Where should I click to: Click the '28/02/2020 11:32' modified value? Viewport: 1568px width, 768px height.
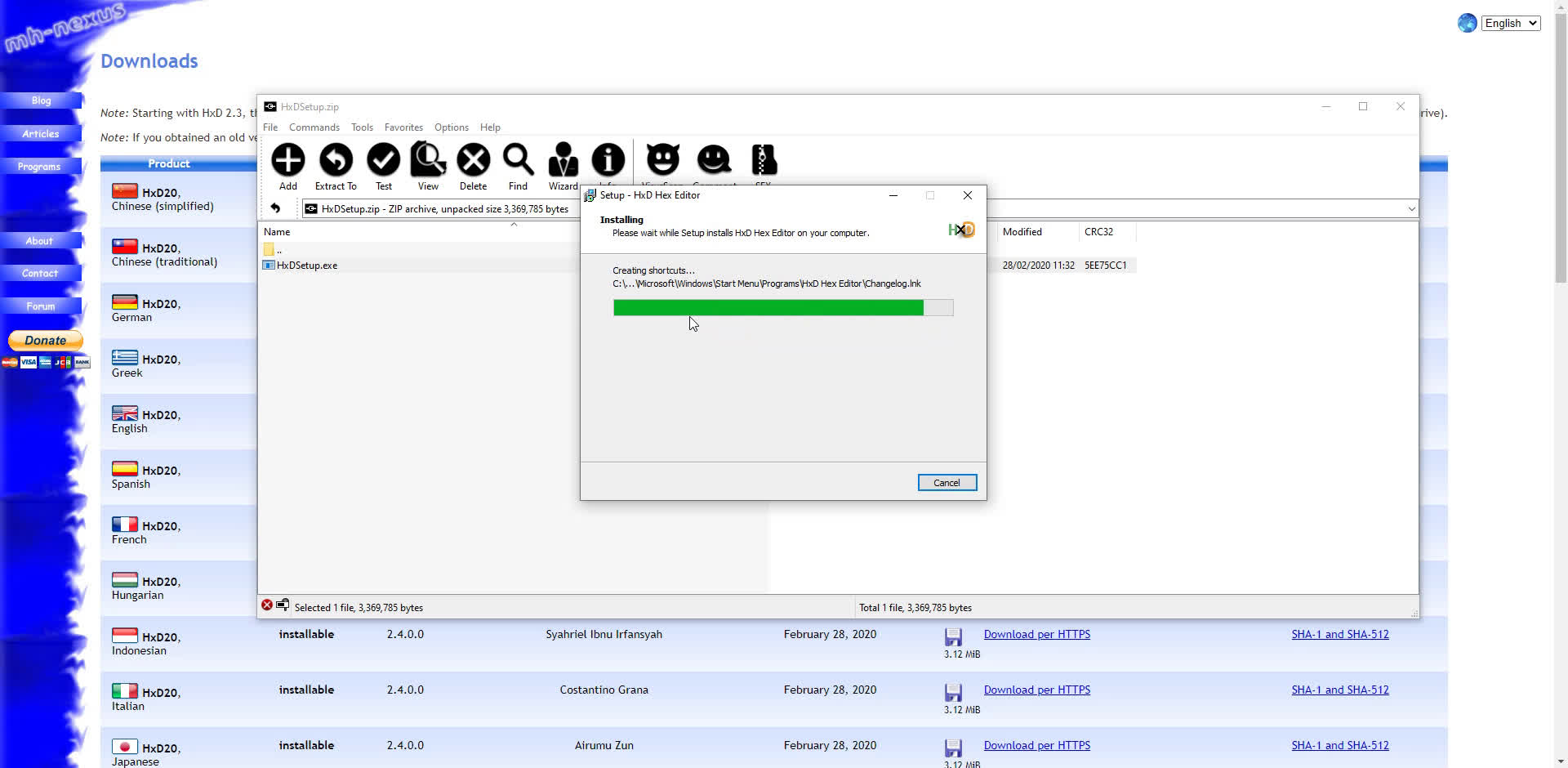[x=1038, y=266]
